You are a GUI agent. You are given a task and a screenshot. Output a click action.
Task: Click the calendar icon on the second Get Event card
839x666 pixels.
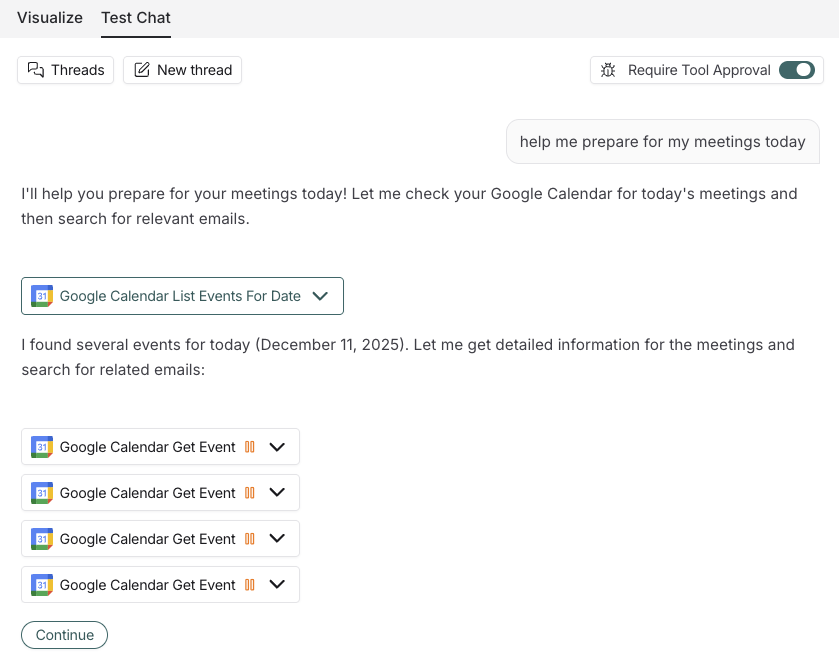coord(41,492)
